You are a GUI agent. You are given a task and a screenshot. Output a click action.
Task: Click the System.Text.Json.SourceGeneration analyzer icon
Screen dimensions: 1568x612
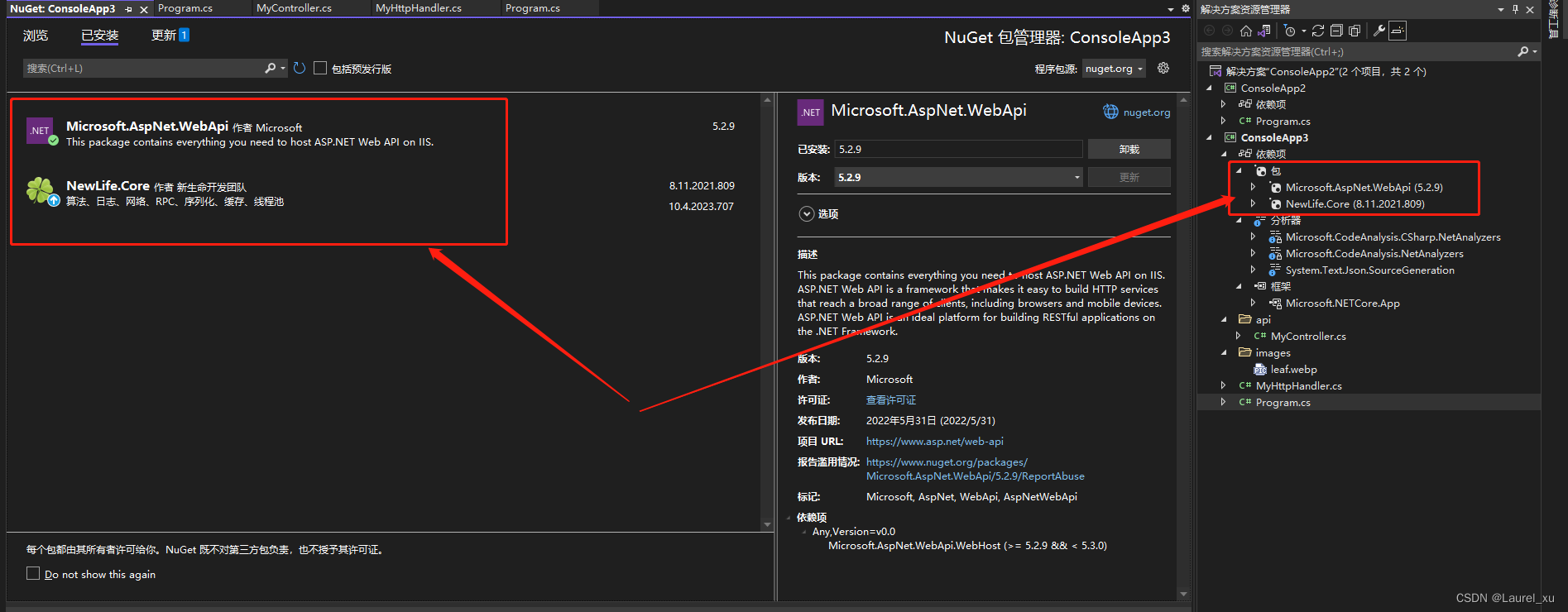[x=1275, y=270]
